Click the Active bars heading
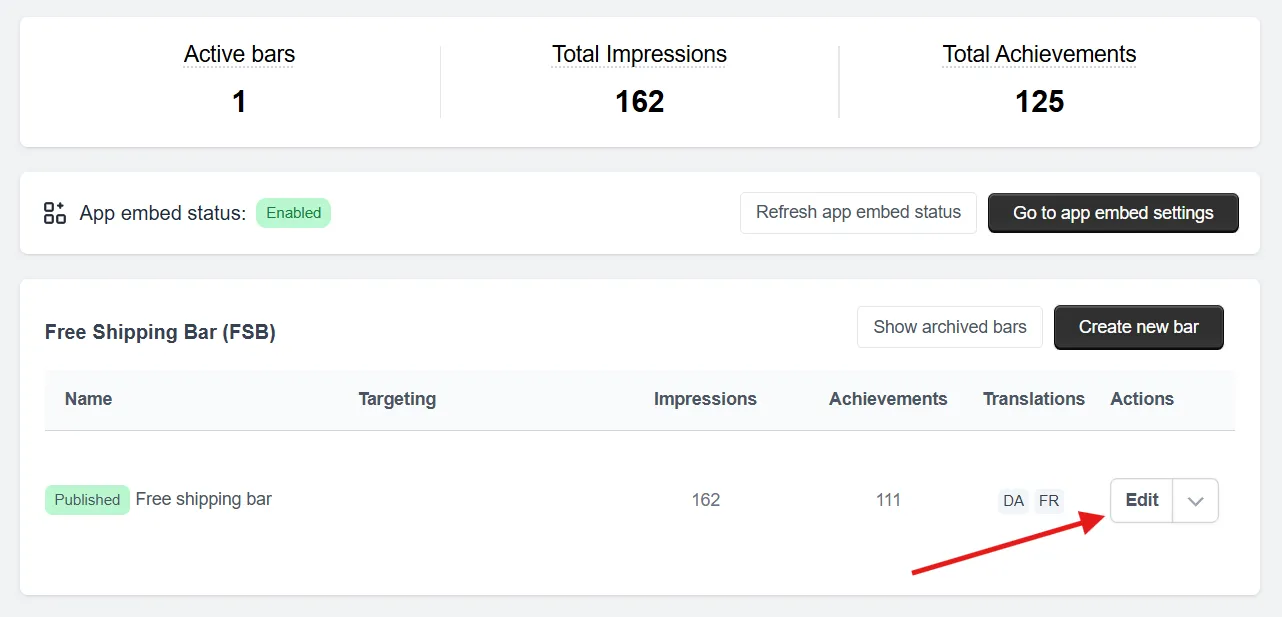Viewport: 1282px width, 617px height. pos(240,55)
